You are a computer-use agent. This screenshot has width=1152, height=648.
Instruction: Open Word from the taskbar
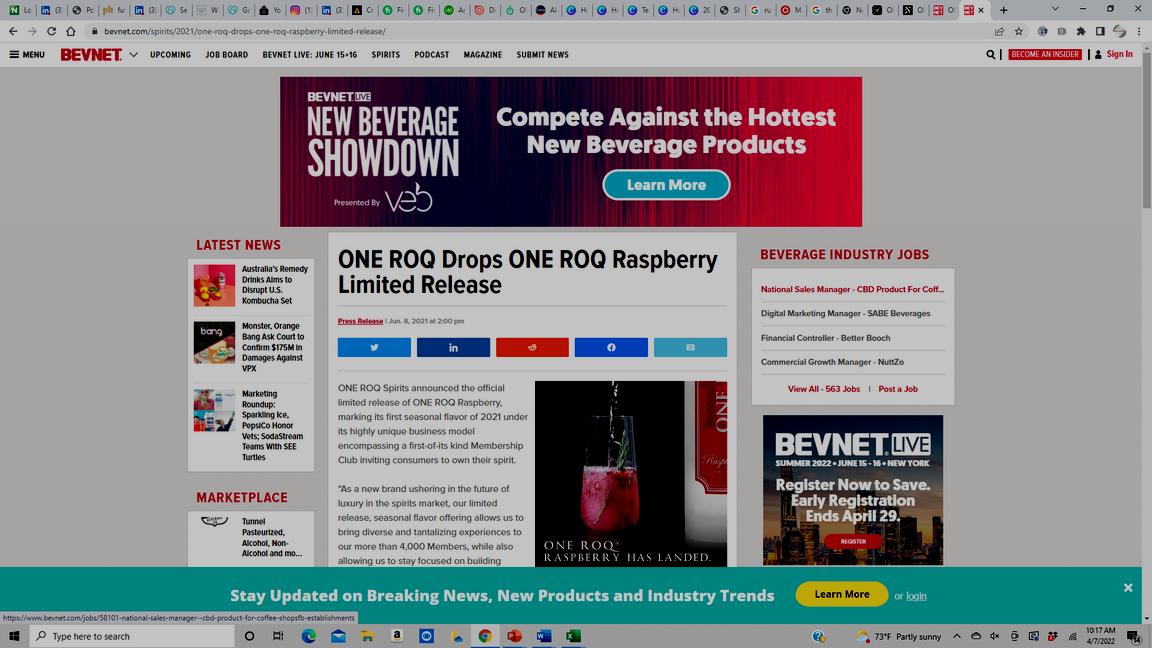coord(544,636)
